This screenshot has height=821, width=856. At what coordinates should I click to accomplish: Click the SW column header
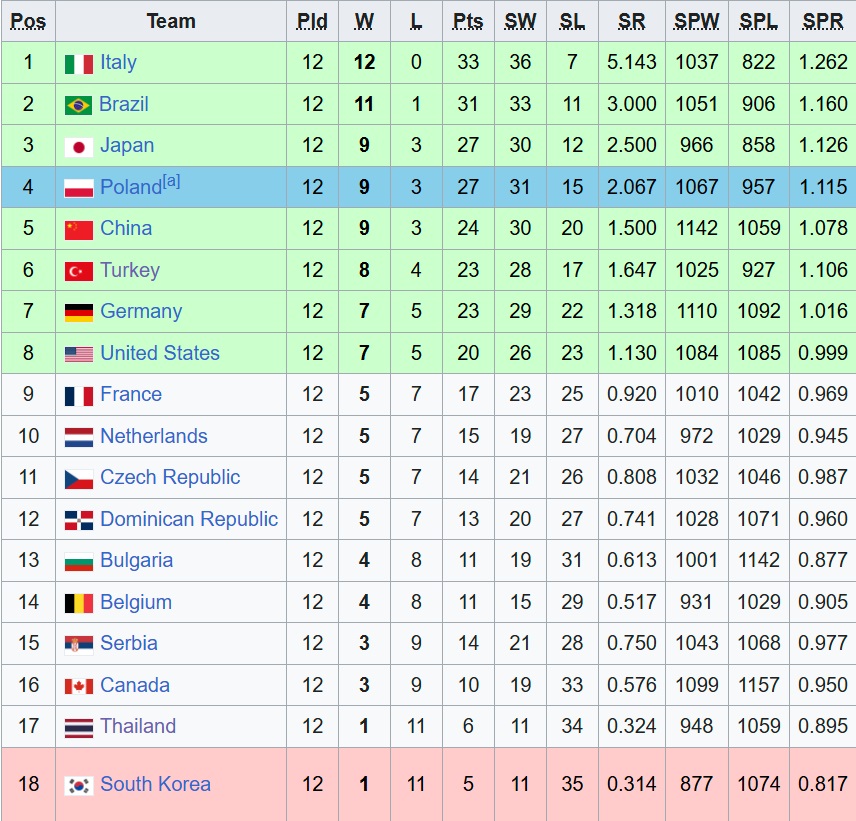520,21
